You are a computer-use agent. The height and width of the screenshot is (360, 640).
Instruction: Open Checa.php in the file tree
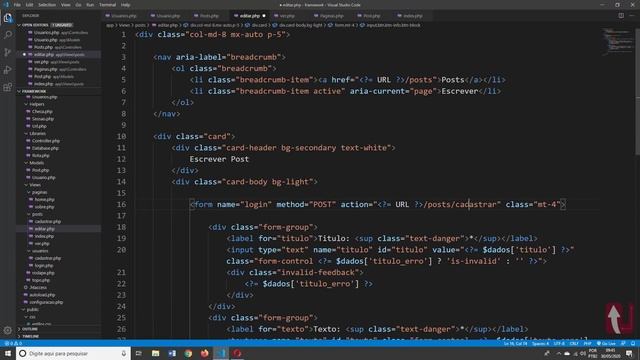click(x=42, y=111)
